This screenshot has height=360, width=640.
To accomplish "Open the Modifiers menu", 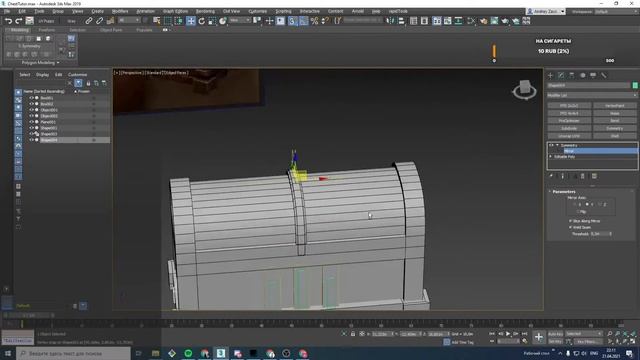I will (x=120, y=11).
